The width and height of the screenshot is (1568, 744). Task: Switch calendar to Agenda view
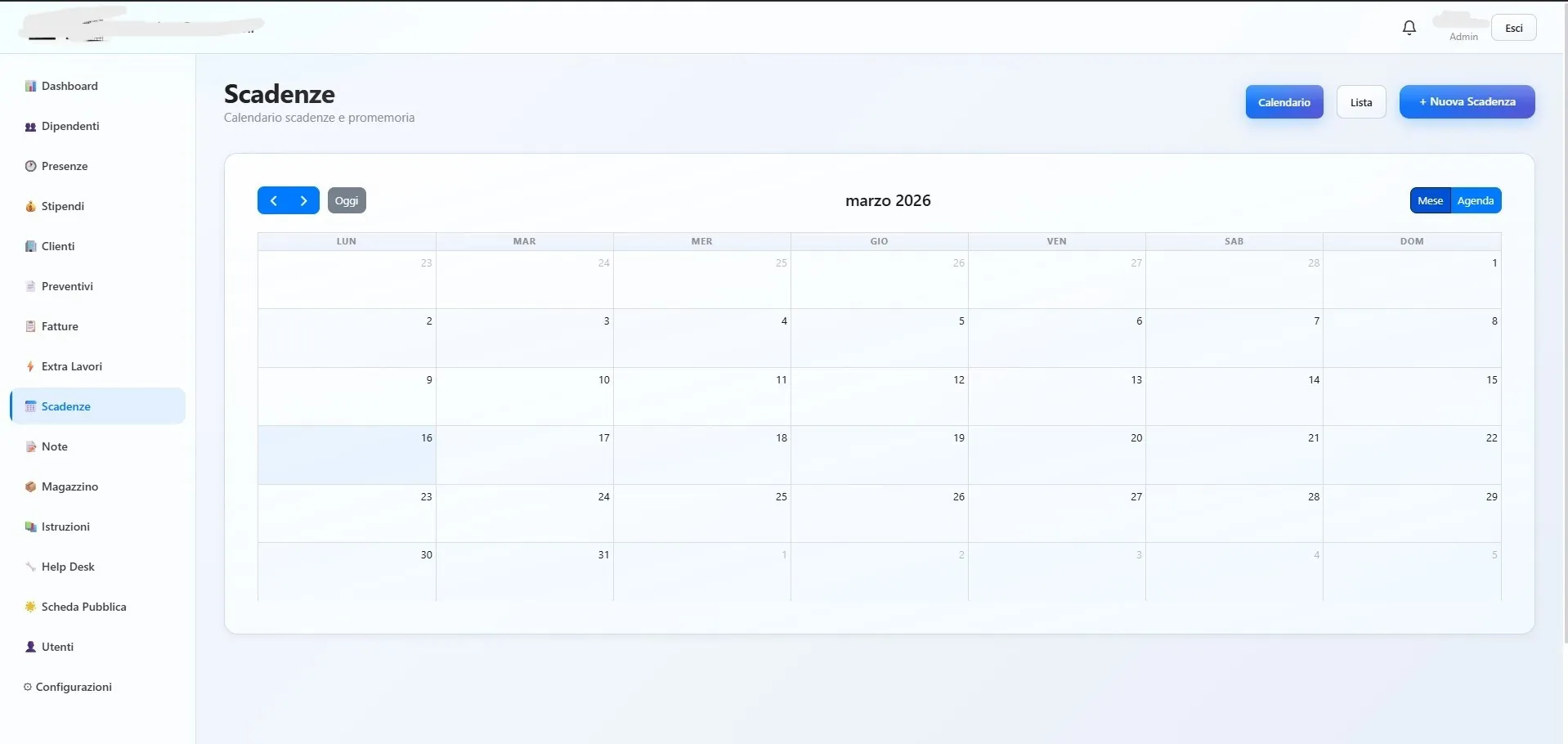pyautogui.click(x=1476, y=200)
